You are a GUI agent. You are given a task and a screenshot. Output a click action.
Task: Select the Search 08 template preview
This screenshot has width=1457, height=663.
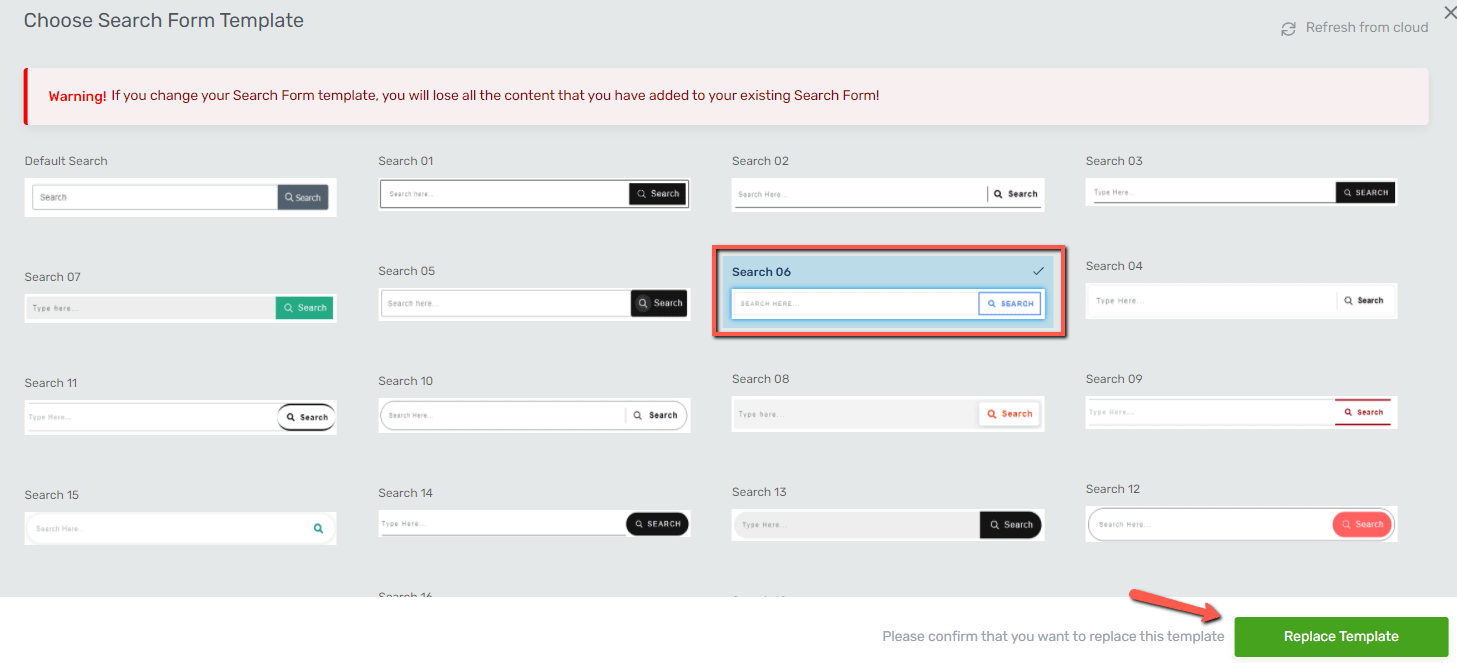(887, 414)
